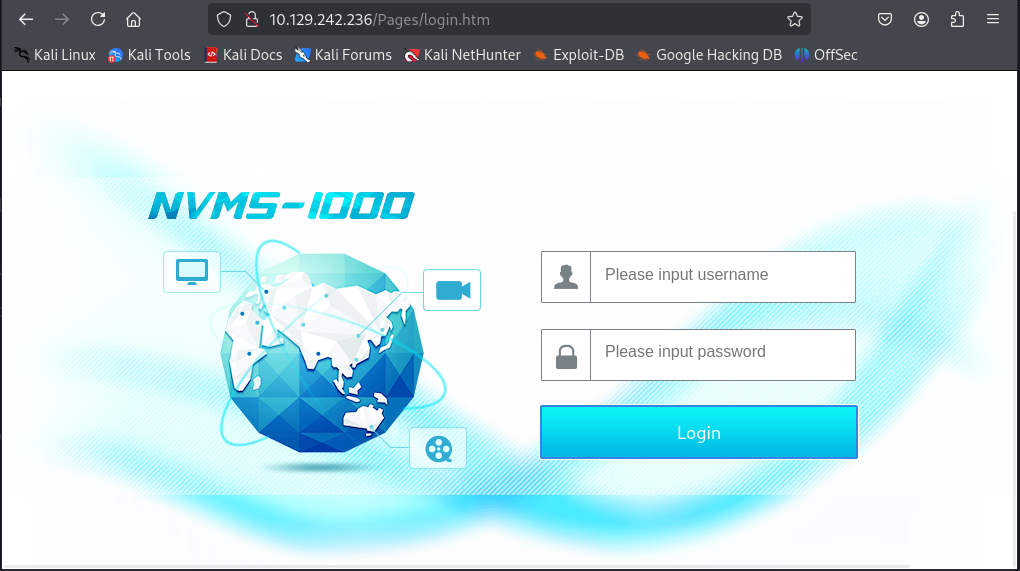The image size is (1020, 571).
Task: Click the browser back arrow
Action: [x=26, y=20]
